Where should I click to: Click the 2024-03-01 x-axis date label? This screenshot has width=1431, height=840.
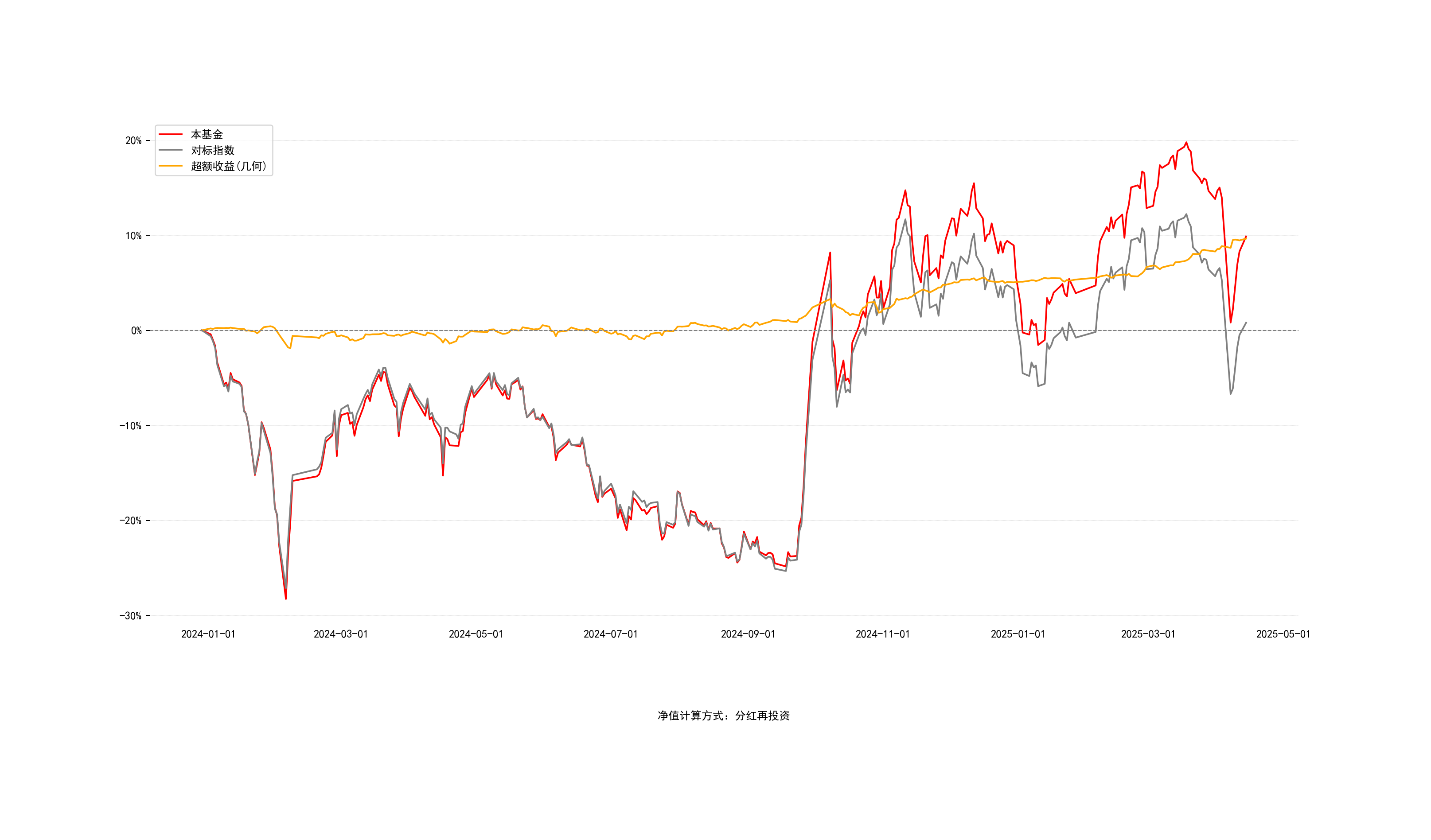coord(341,634)
